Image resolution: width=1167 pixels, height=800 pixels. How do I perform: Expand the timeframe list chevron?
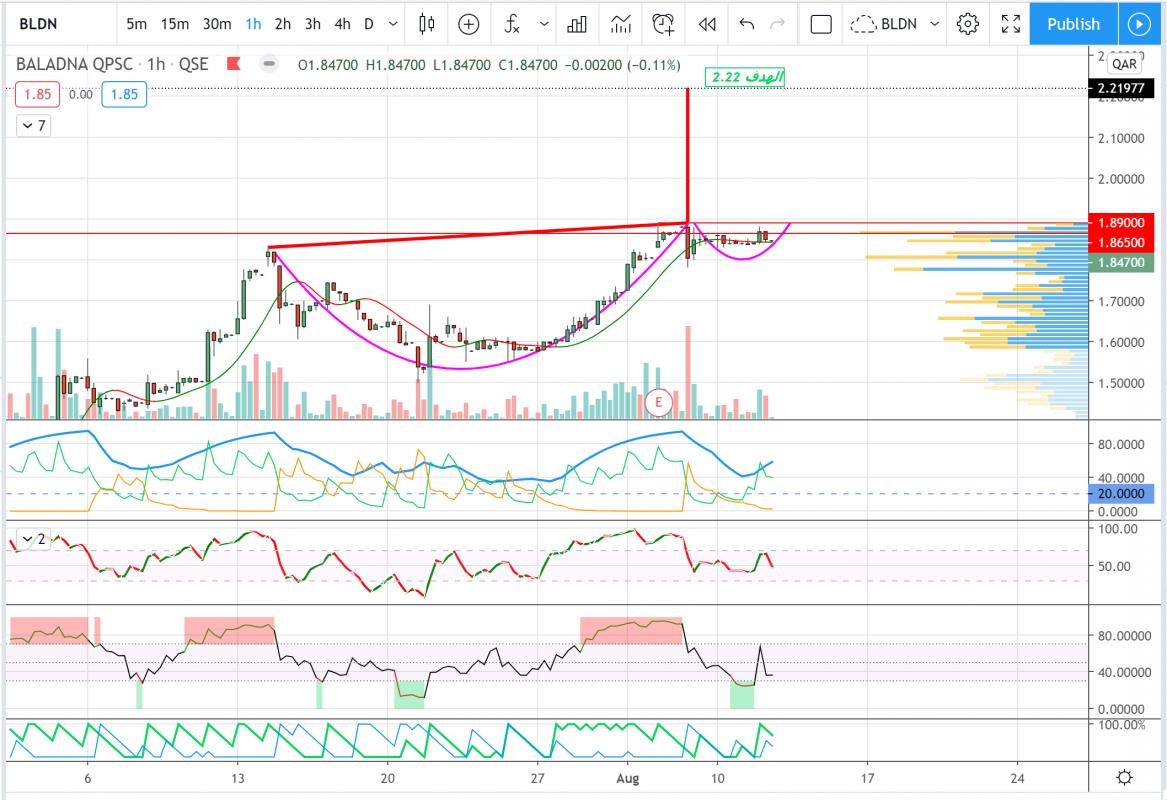394,24
